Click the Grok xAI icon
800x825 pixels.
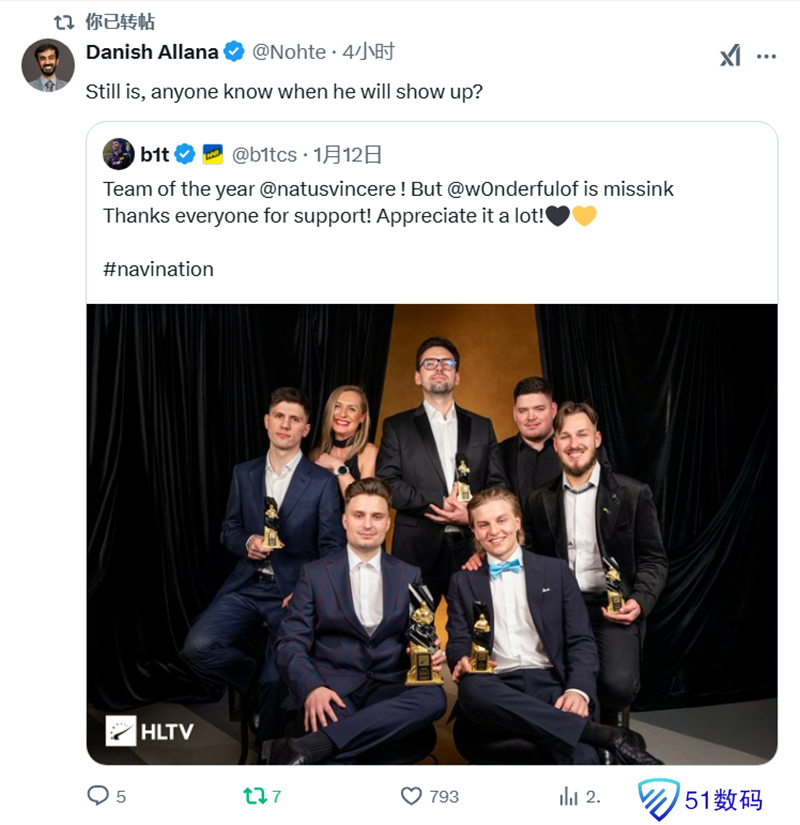coord(730,56)
